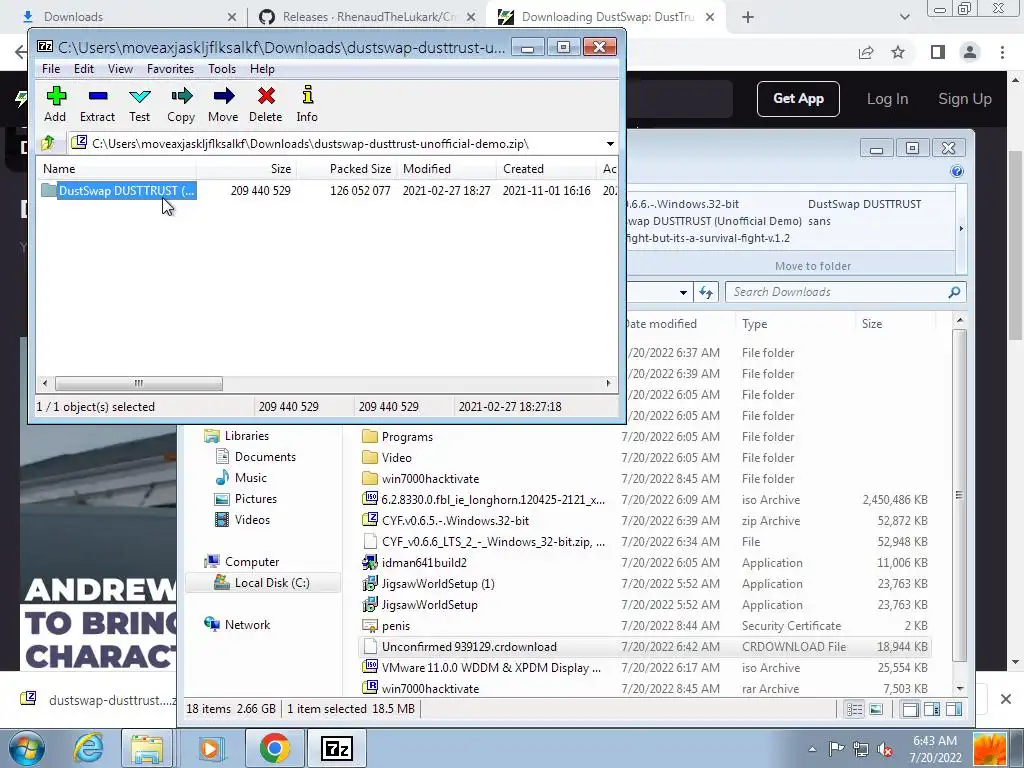Open the Favorites menu in 7-Zip
The height and width of the screenshot is (768, 1024).
pos(170,69)
